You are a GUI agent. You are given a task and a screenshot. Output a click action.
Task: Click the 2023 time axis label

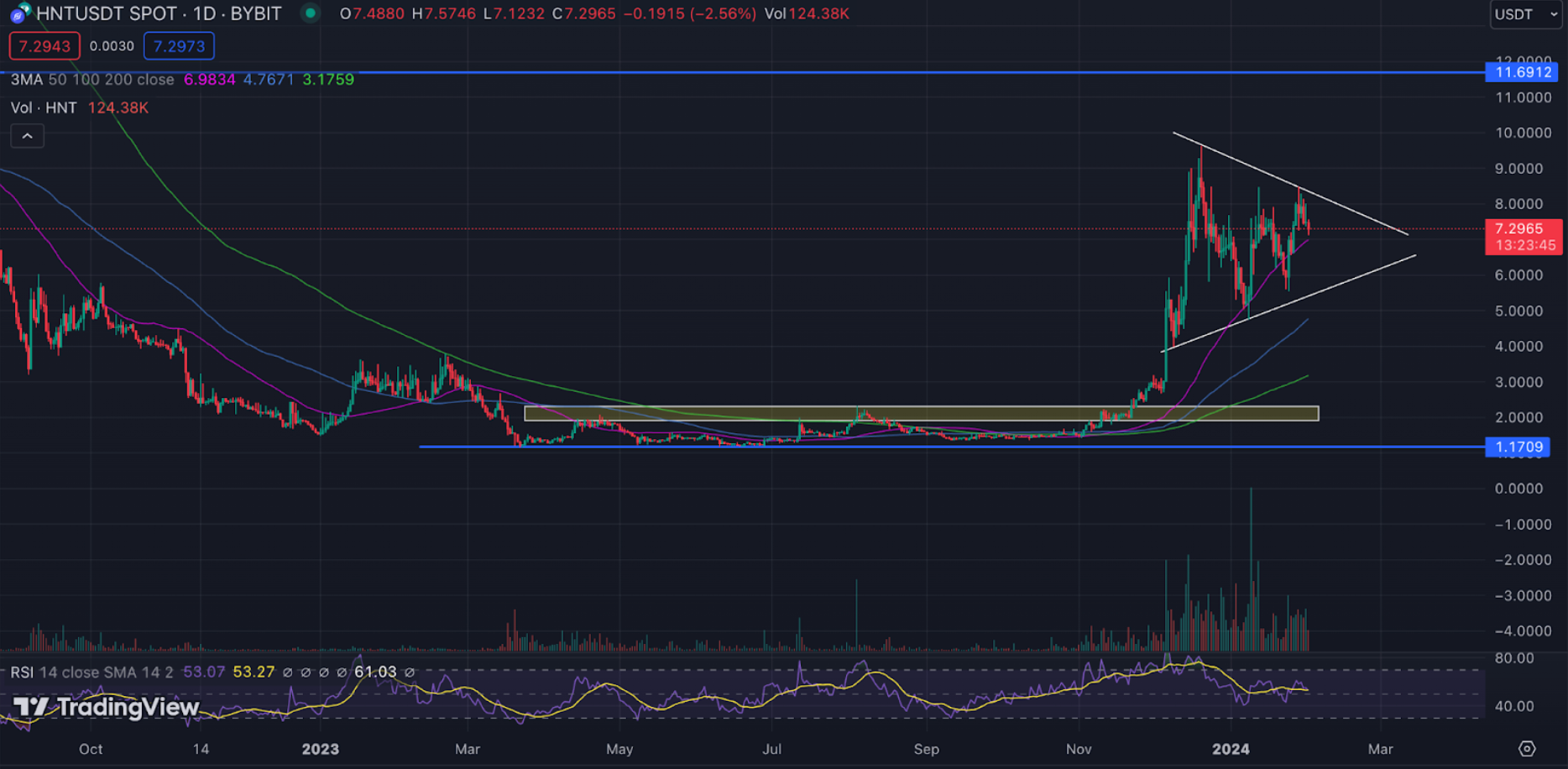[x=321, y=749]
